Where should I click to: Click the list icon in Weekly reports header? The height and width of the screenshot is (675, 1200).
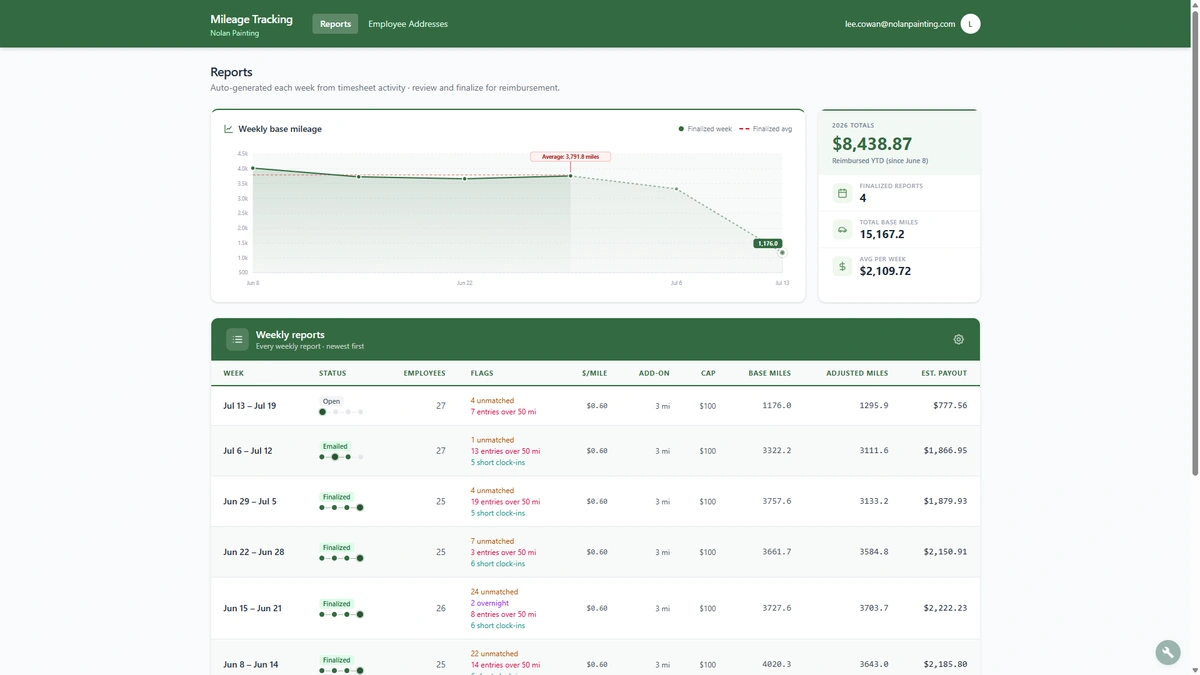(237, 340)
